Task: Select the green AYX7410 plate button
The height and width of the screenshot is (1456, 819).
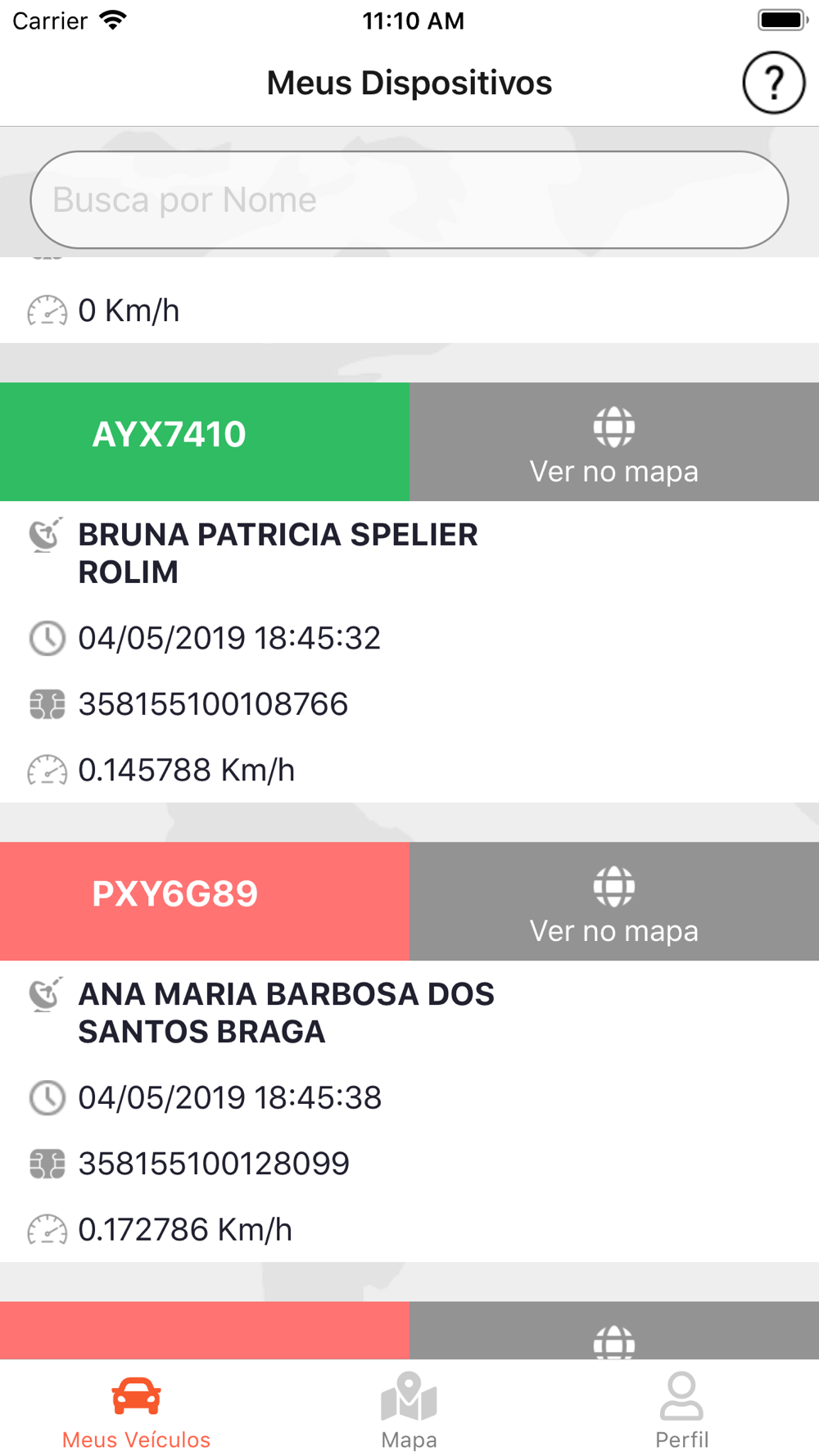Action: click(x=205, y=441)
